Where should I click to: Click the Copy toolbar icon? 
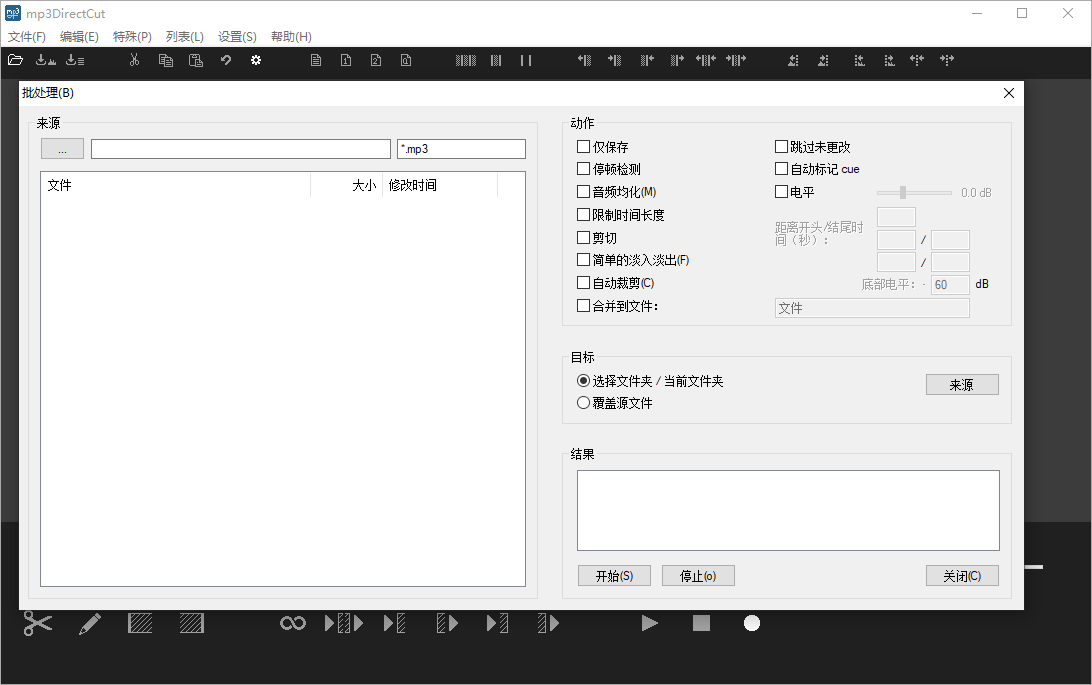166,60
